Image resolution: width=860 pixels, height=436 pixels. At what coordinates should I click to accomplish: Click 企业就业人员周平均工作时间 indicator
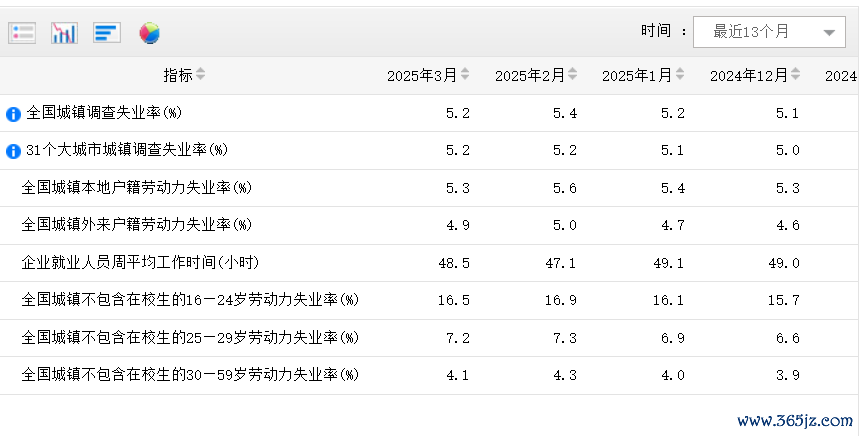click(x=140, y=263)
